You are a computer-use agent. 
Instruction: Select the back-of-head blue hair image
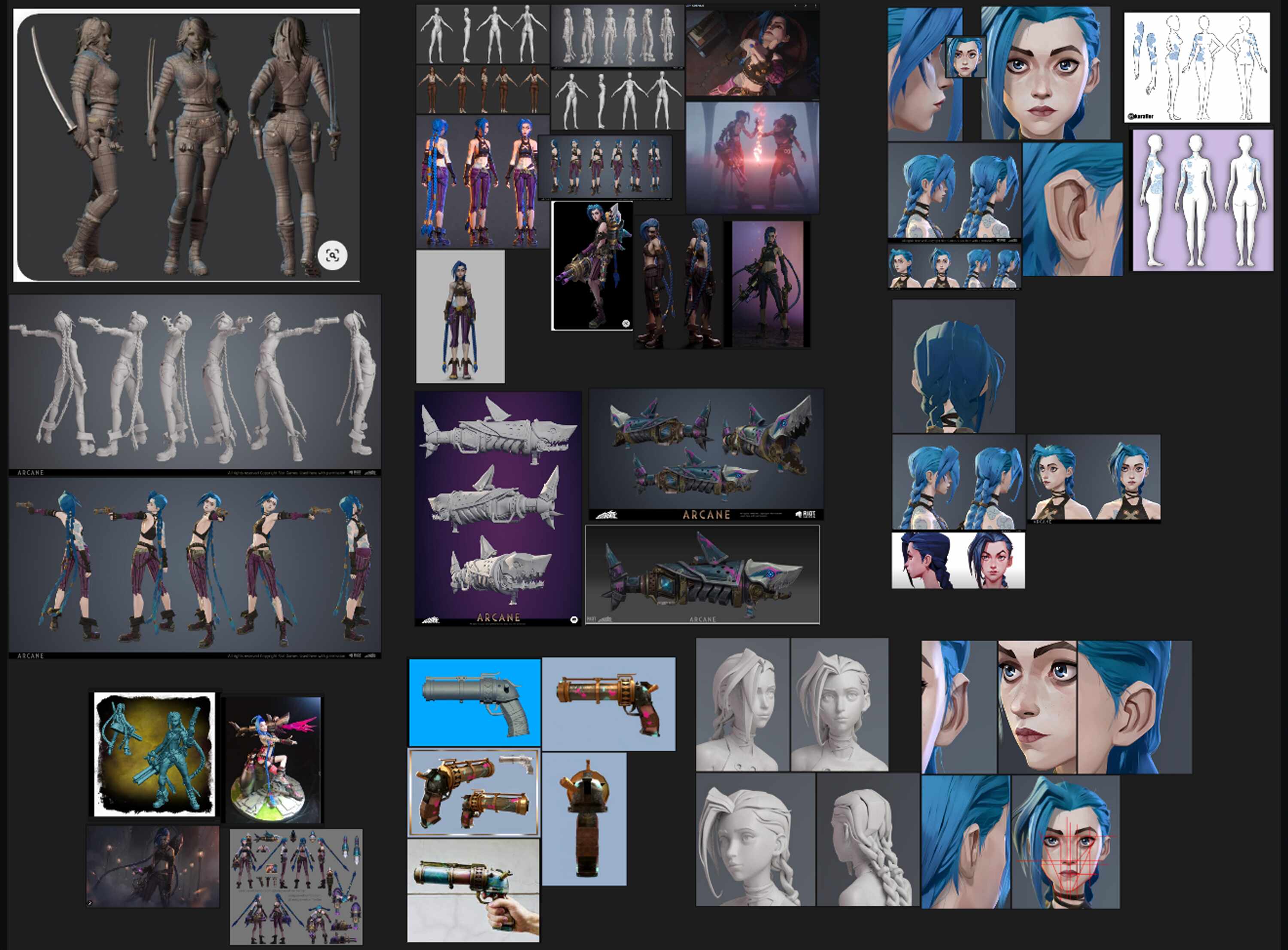coord(954,366)
